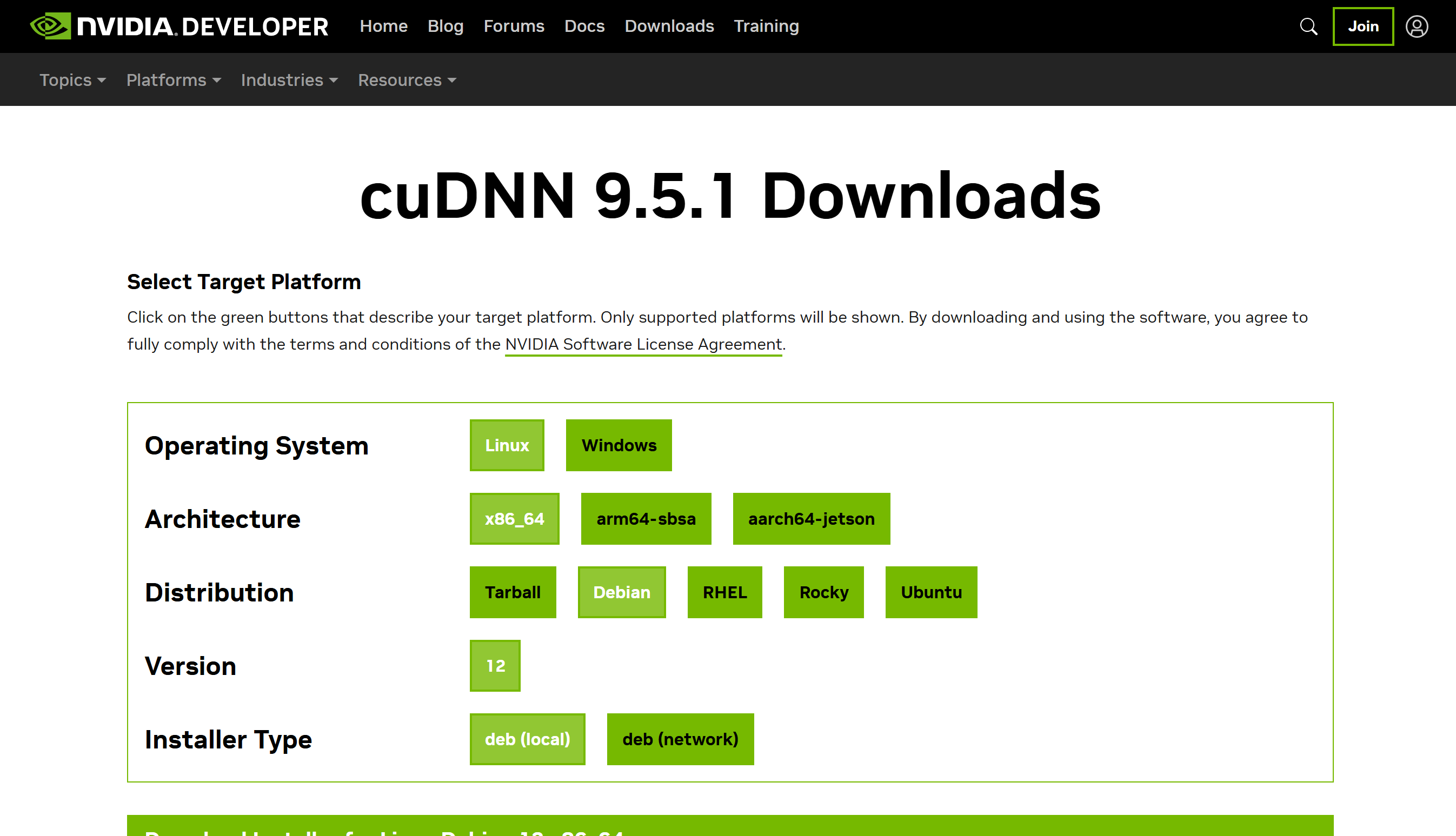The image size is (1456, 836).
Task: Select version 12
Action: [x=495, y=665]
